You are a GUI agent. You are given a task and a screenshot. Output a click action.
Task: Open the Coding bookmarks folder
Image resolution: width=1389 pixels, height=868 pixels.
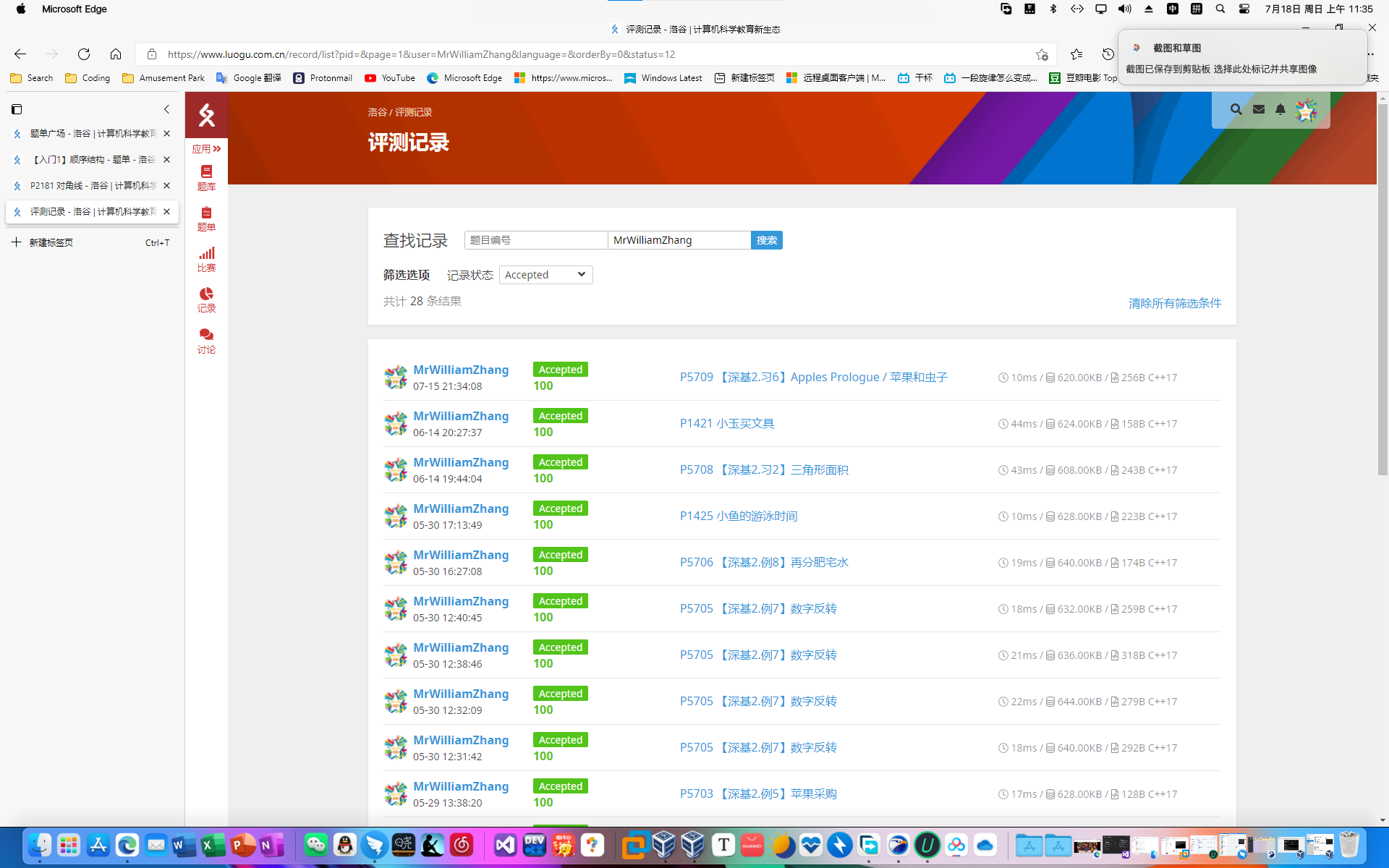(88, 78)
